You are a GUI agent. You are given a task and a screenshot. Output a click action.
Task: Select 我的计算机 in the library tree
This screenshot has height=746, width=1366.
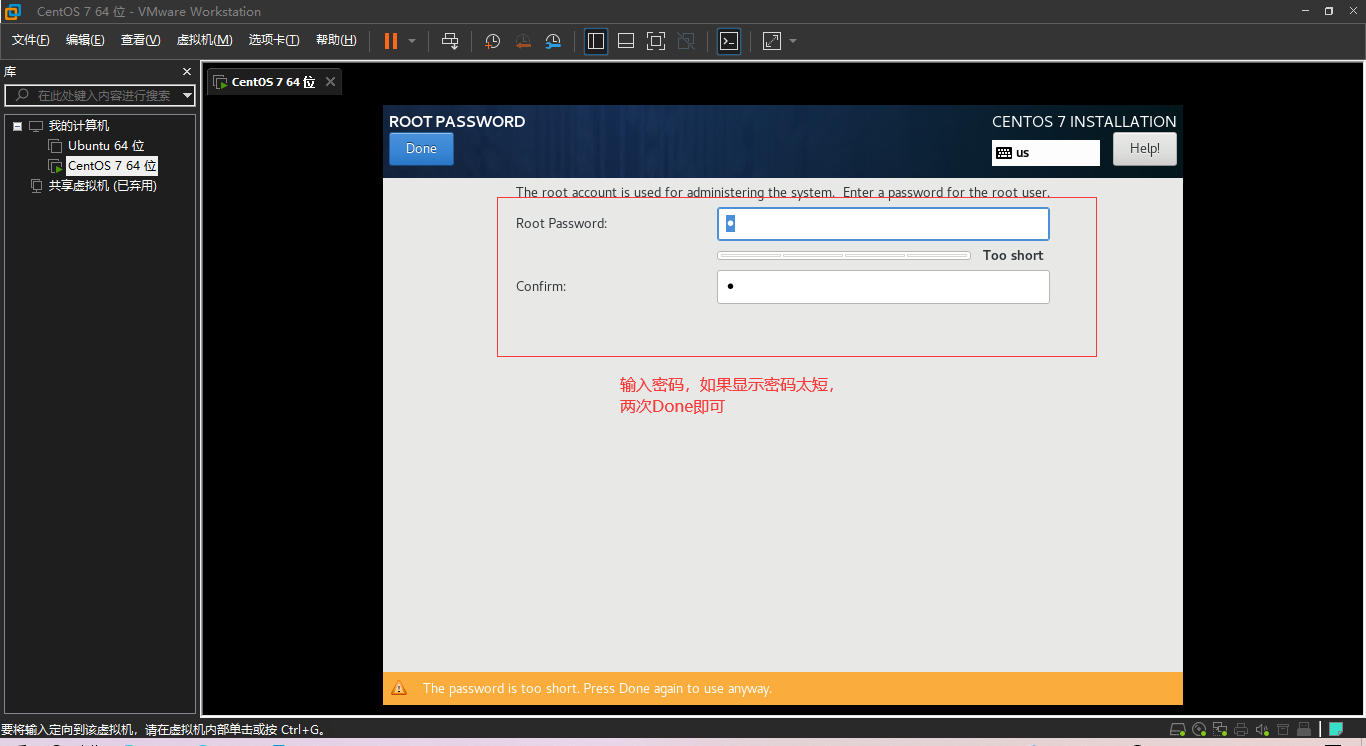pyautogui.click(x=79, y=126)
